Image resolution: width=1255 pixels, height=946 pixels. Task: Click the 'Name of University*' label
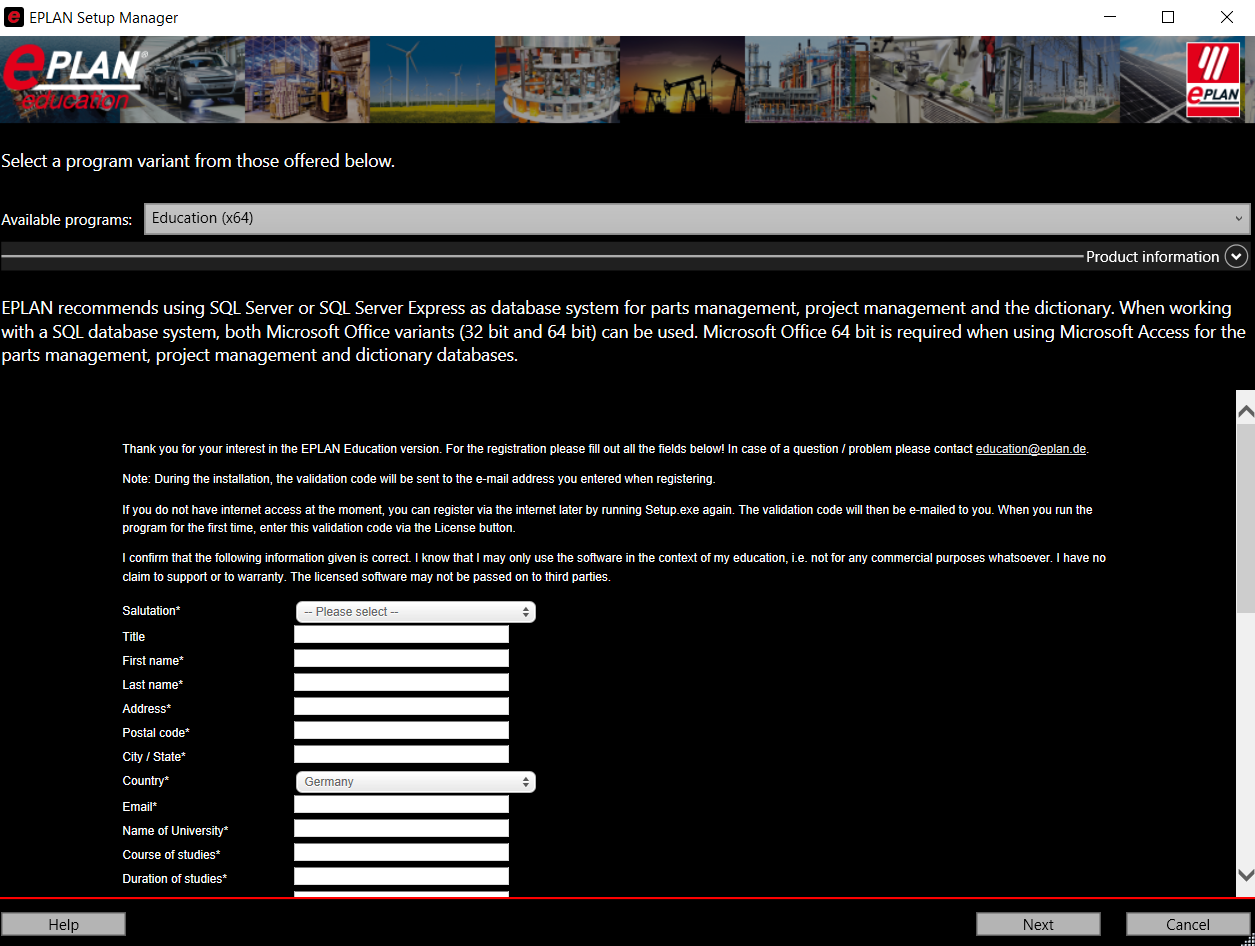175,830
